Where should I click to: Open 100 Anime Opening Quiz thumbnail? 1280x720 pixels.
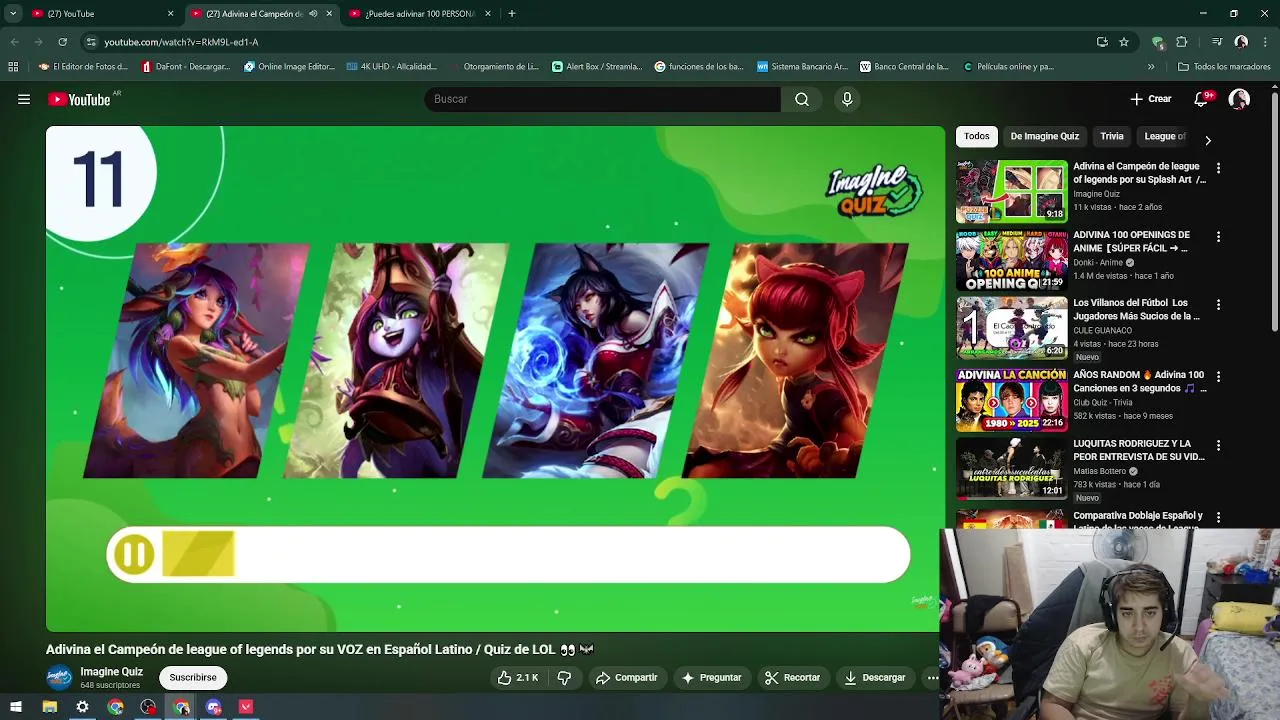1012,260
